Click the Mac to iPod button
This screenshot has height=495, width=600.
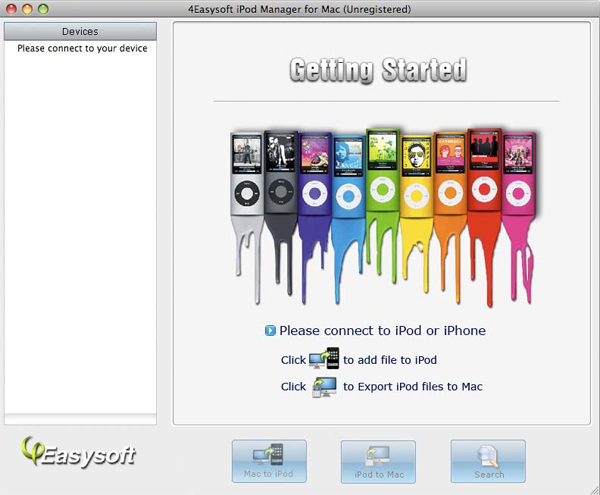point(269,461)
